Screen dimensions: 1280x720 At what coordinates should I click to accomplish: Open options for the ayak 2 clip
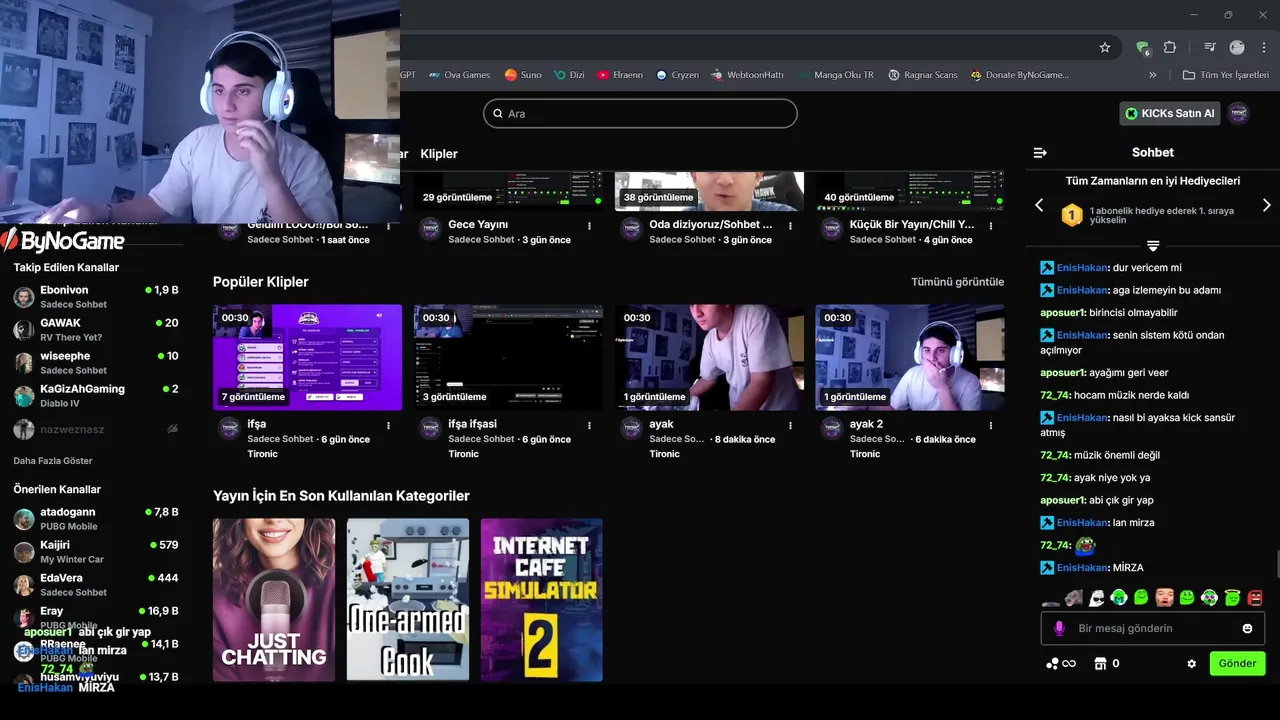pos(991,426)
